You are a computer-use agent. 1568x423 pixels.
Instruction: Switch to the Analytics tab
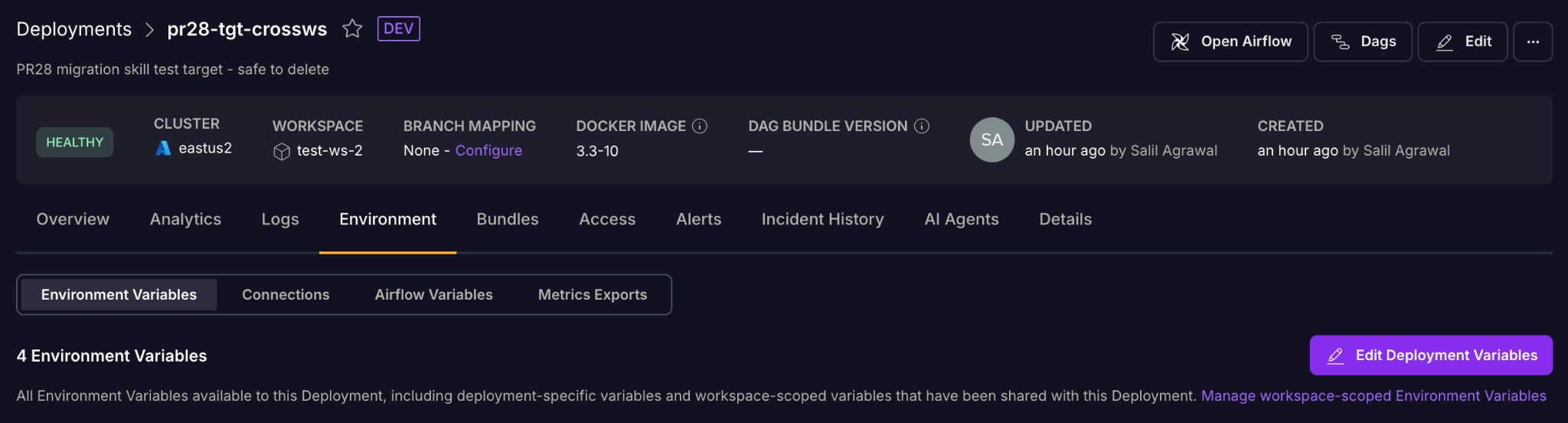pyautogui.click(x=185, y=219)
